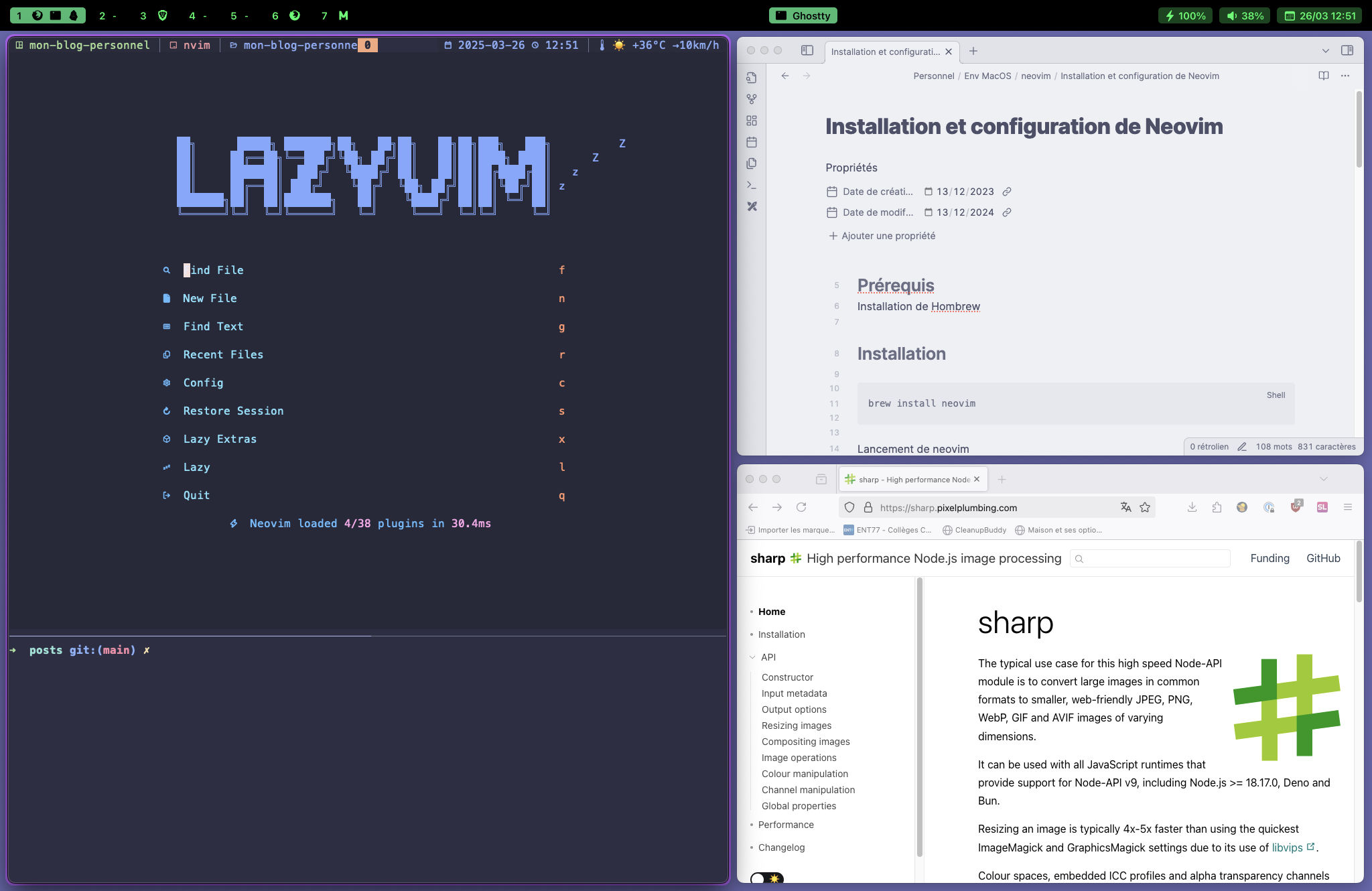Open Obsidian command palette terminal icon
1372x891 pixels.
pos(752,185)
